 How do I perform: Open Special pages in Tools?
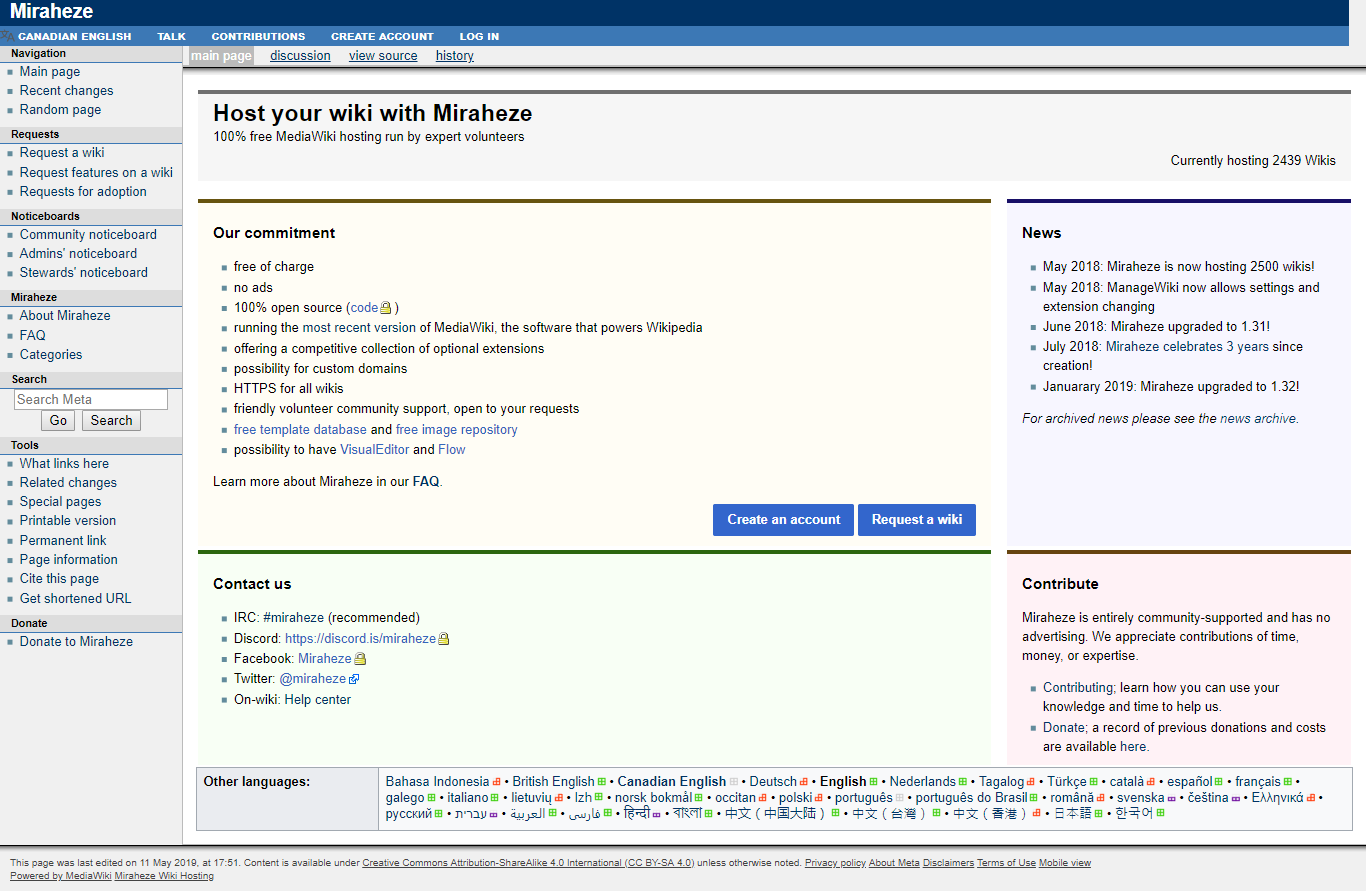[60, 502]
